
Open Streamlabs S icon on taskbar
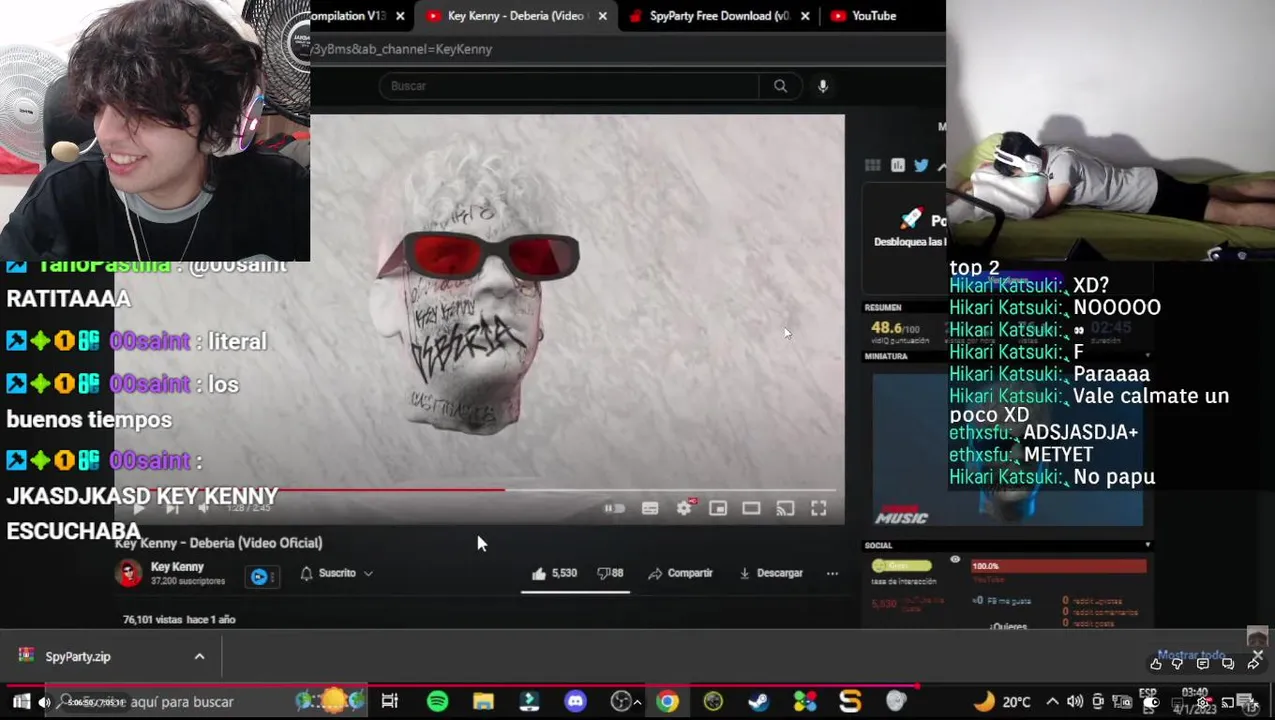(x=851, y=702)
